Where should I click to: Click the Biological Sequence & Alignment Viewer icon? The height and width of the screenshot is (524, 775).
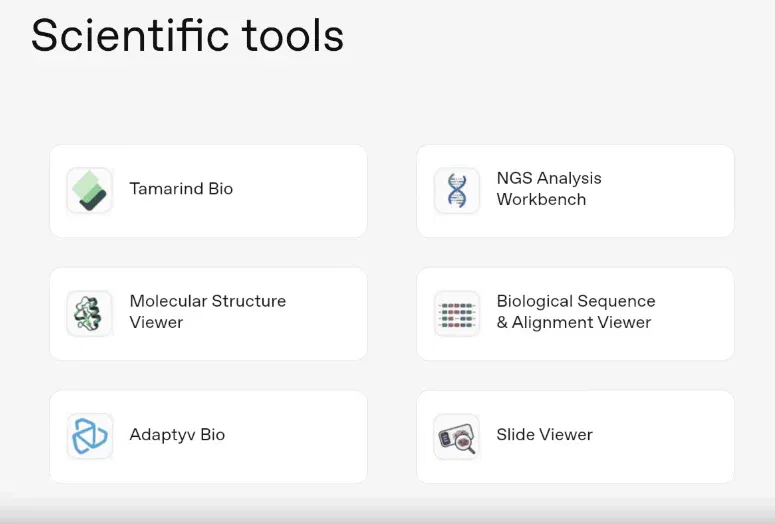(457, 313)
